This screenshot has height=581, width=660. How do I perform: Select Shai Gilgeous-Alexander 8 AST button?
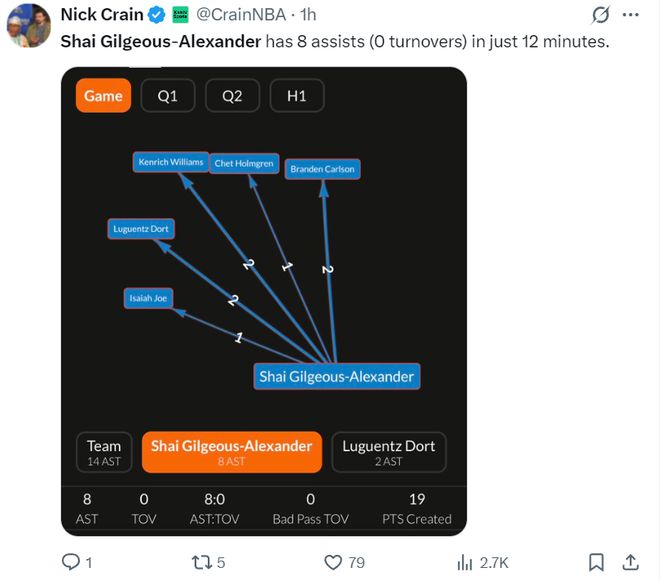point(231,452)
